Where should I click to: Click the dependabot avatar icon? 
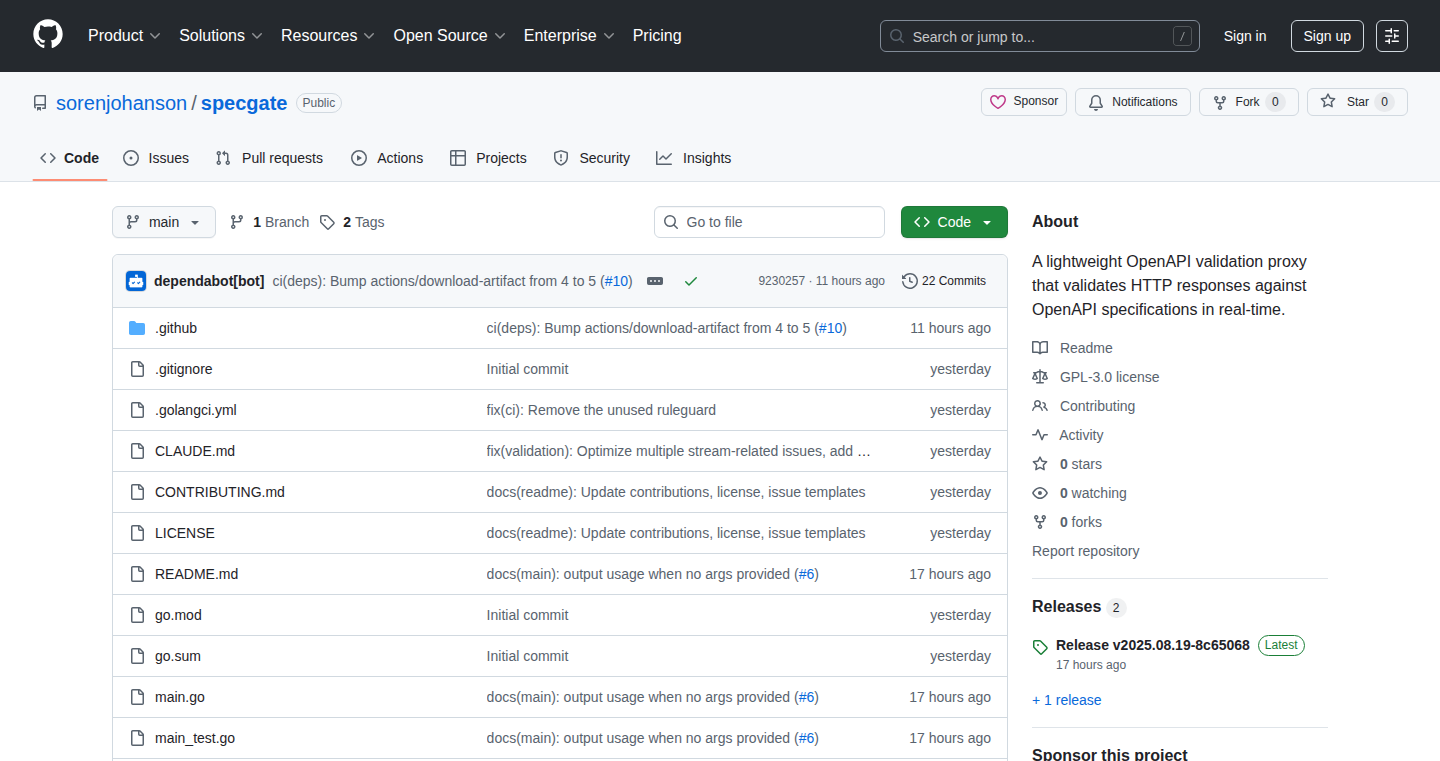point(136,281)
